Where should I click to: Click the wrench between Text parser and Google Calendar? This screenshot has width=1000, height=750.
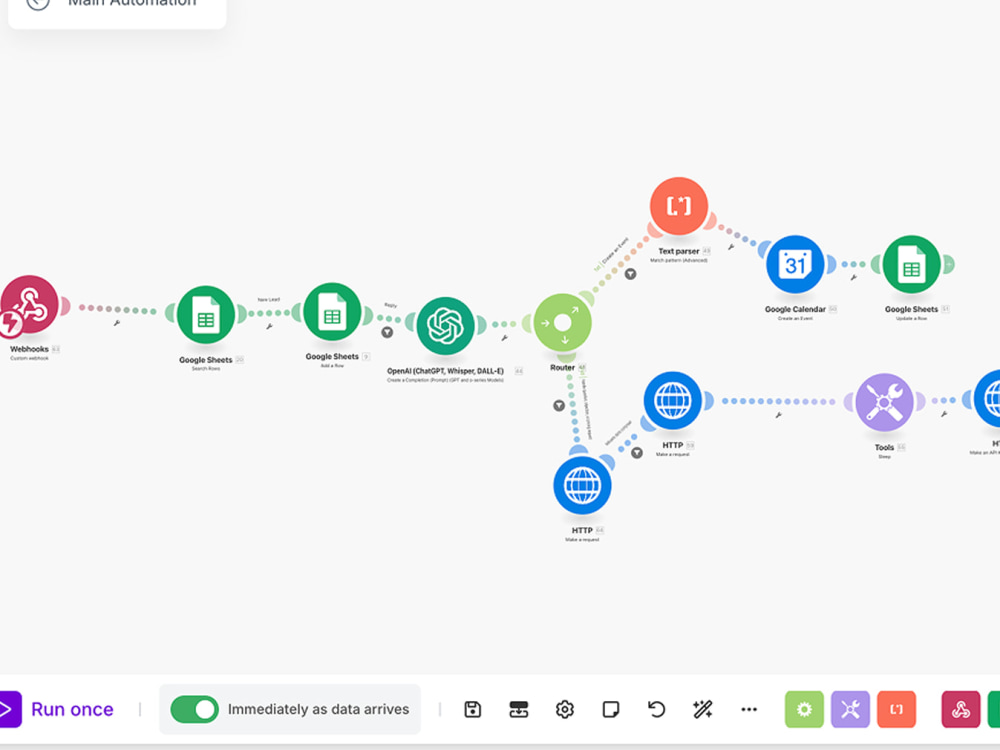(731, 247)
